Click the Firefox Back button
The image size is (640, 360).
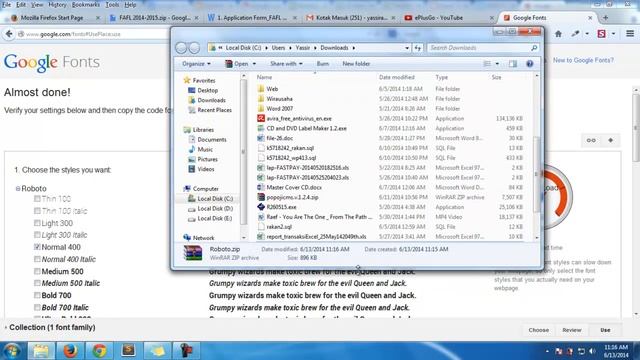[9, 34]
